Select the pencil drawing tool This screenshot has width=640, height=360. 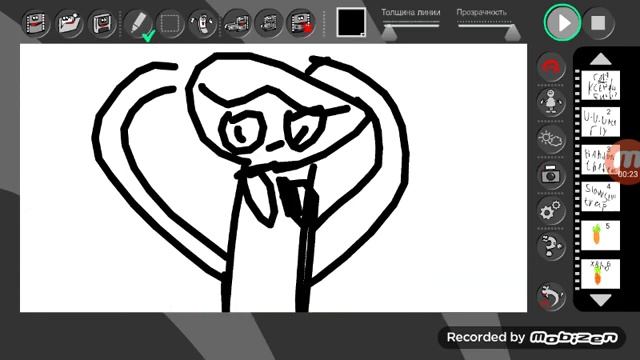(139, 23)
